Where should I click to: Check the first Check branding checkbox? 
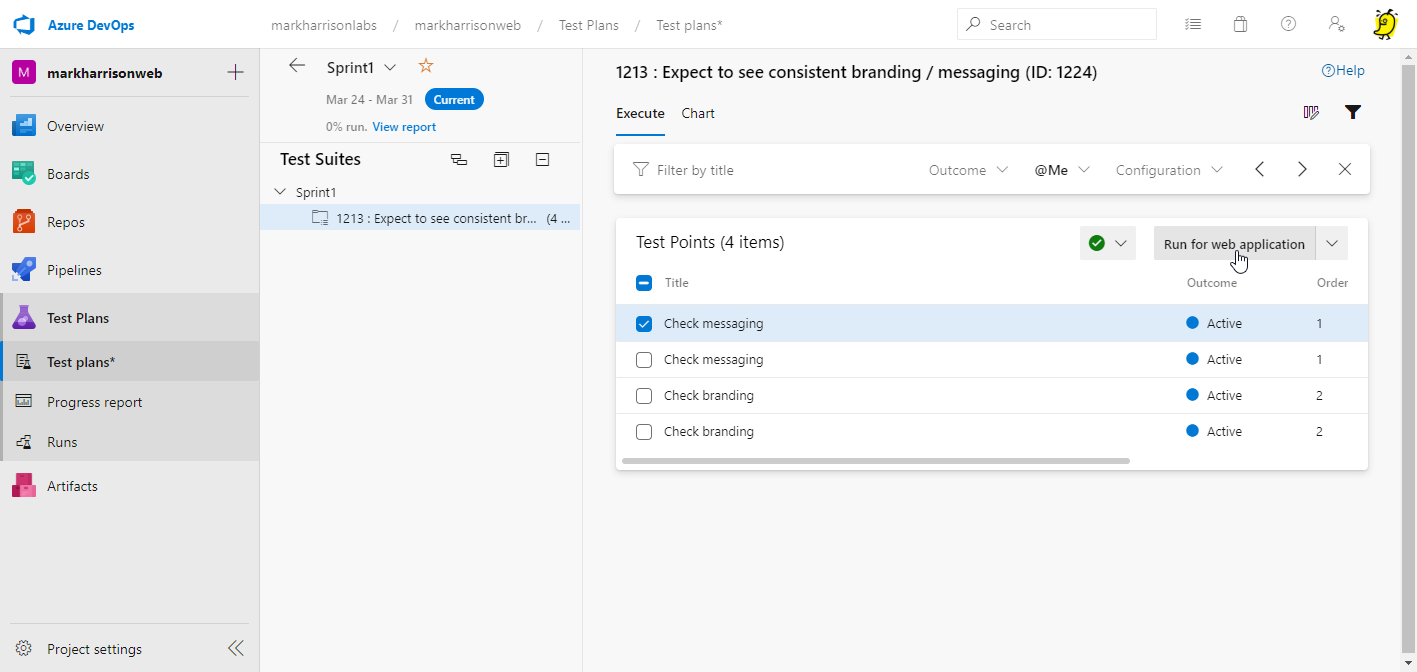644,396
